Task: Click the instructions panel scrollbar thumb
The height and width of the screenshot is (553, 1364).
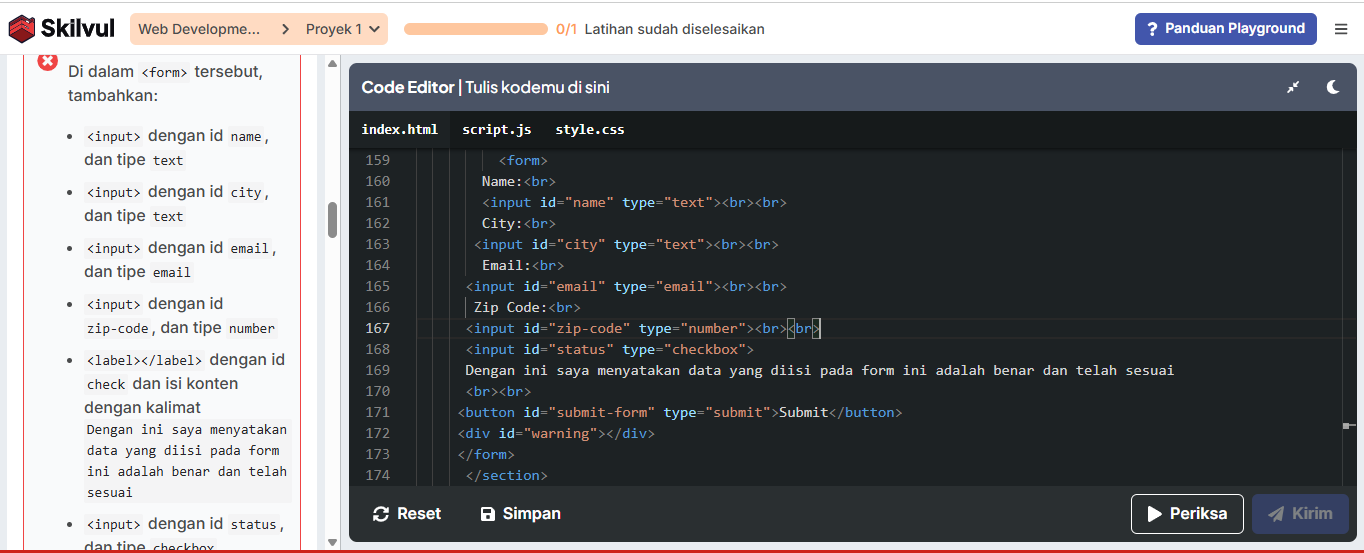Action: pyautogui.click(x=332, y=220)
